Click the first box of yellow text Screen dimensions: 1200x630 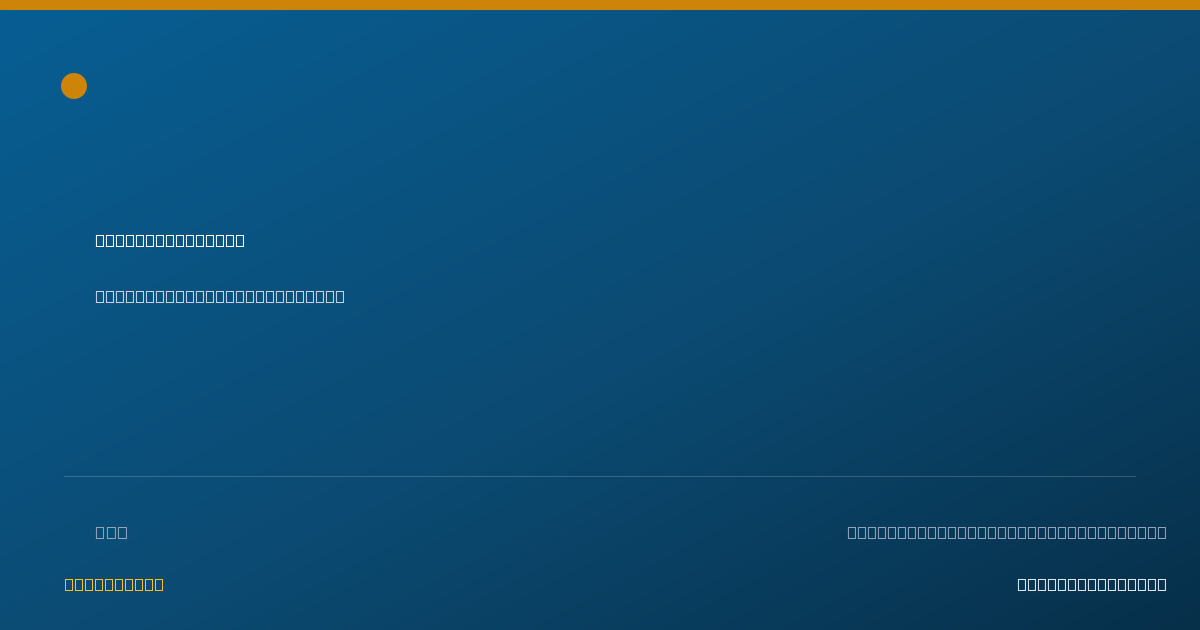69,584
